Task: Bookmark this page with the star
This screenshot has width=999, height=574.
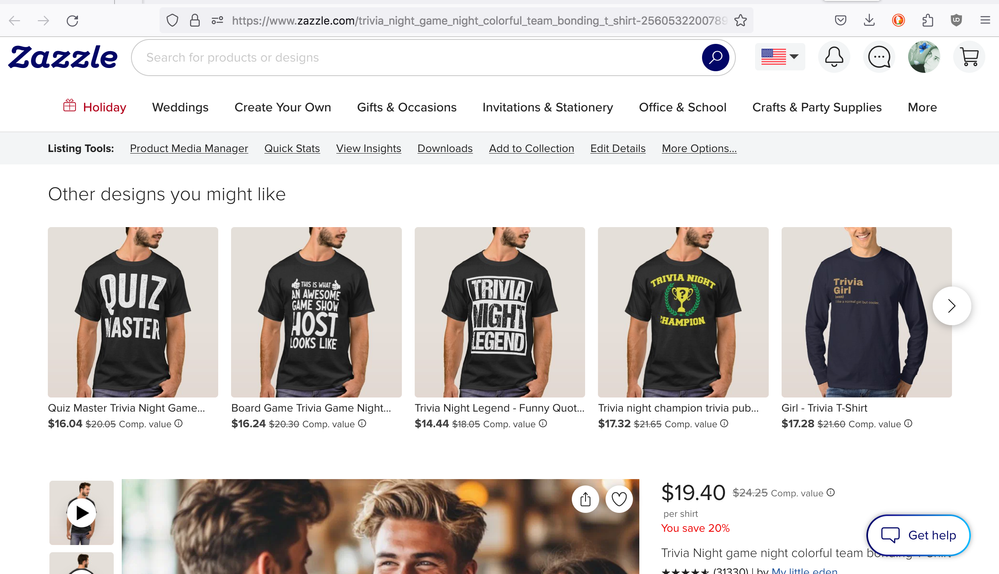Action: [x=740, y=20]
